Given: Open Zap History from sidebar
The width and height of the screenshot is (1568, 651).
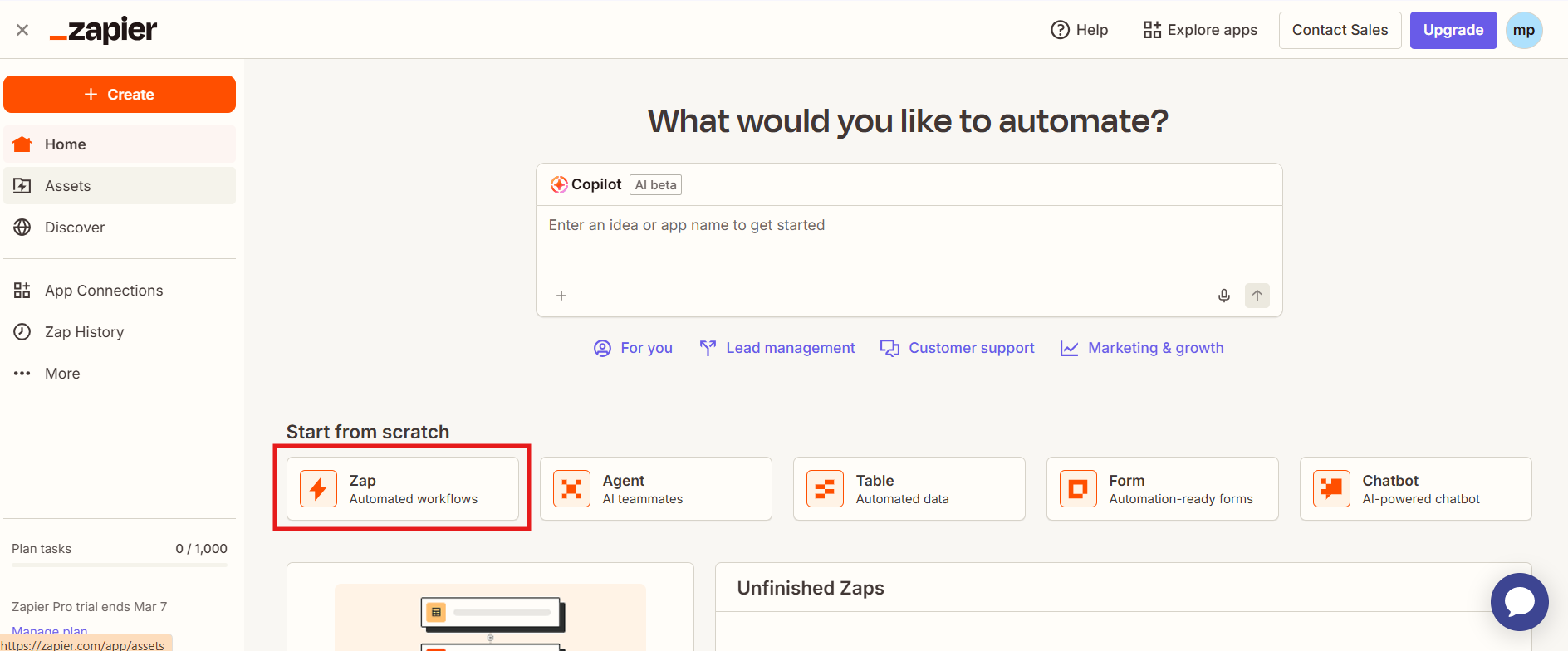Looking at the screenshot, I should click(x=84, y=332).
